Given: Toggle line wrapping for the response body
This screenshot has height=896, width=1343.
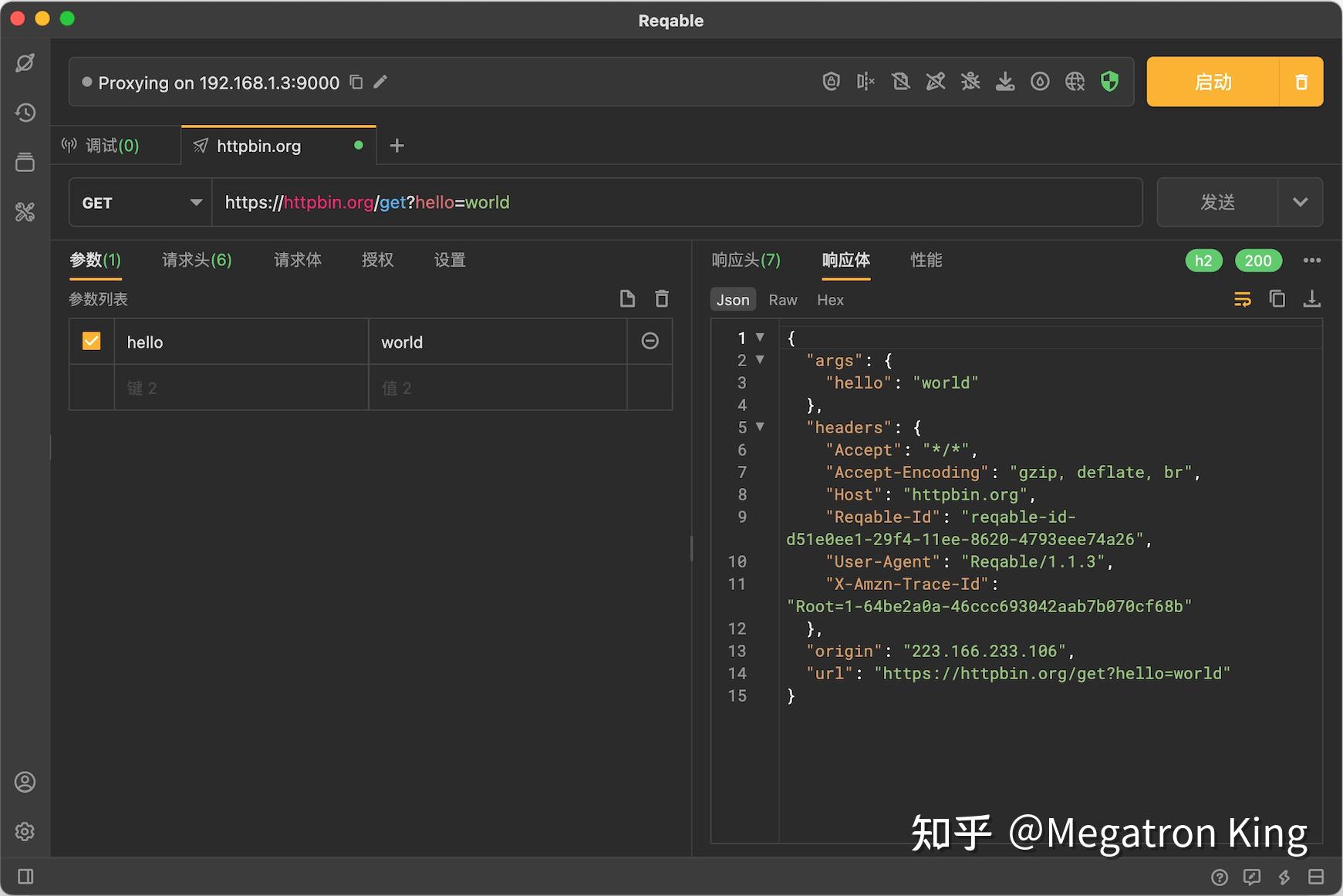Looking at the screenshot, I should [1243, 298].
